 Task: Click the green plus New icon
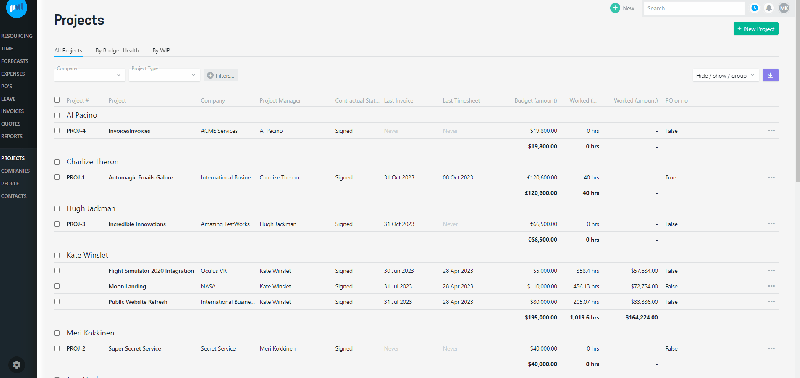point(615,8)
